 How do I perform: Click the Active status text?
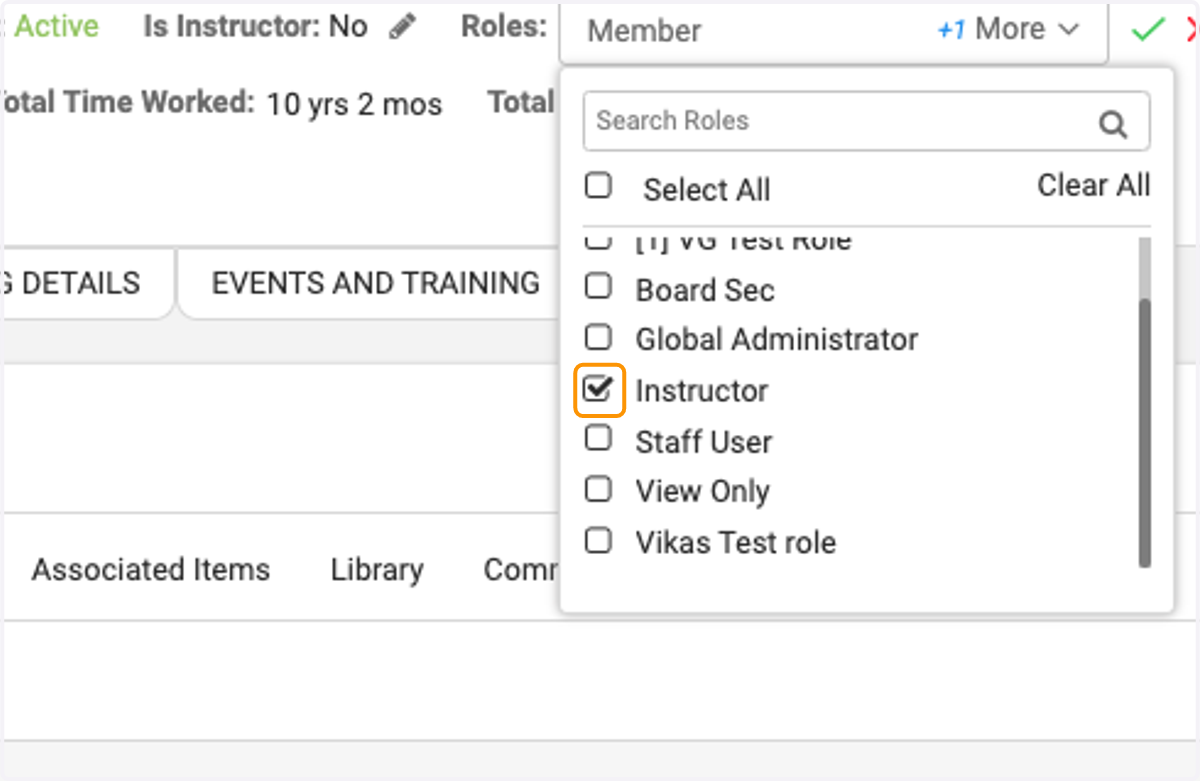tap(56, 26)
